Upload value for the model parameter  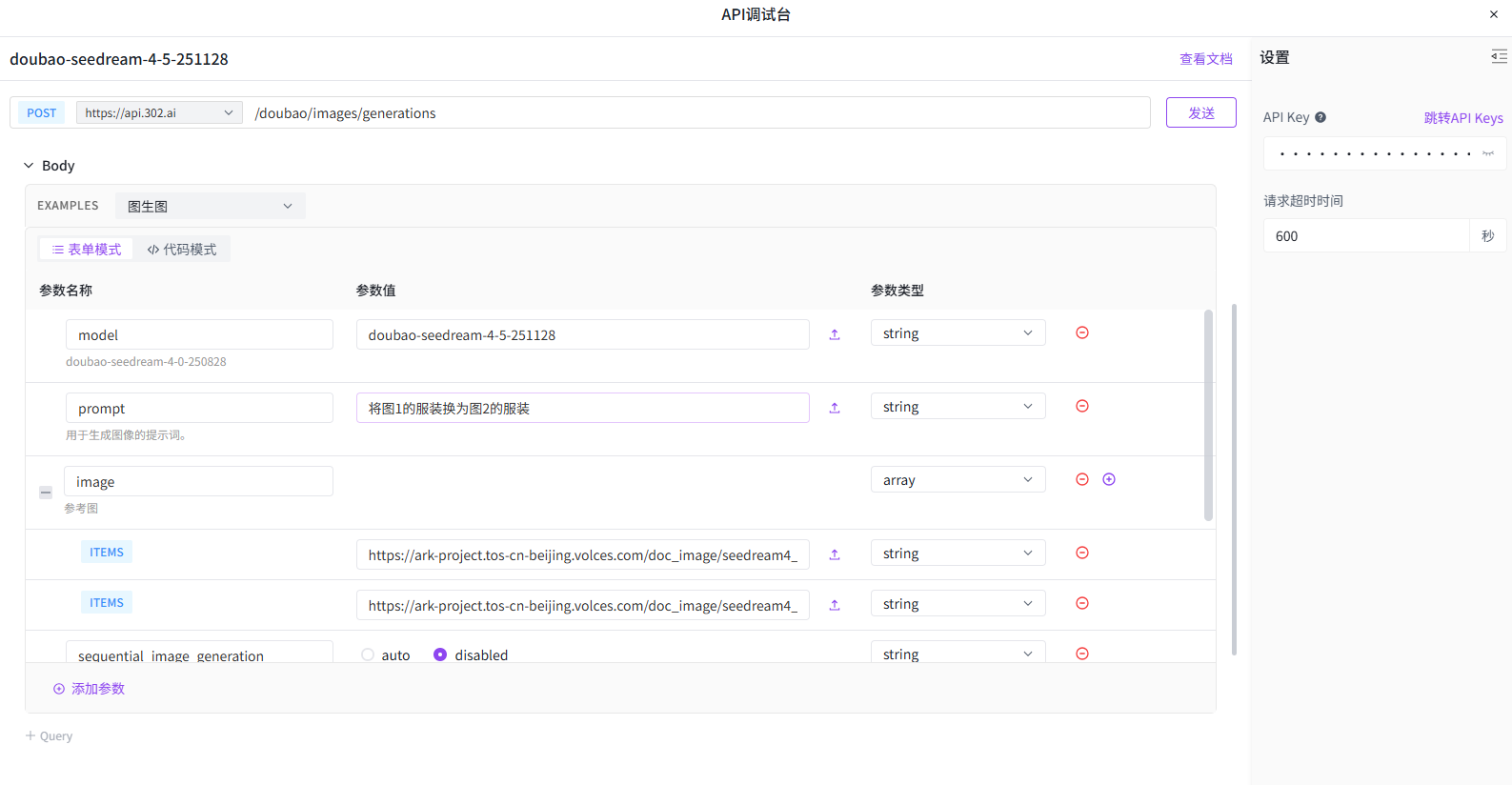pyautogui.click(x=835, y=334)
